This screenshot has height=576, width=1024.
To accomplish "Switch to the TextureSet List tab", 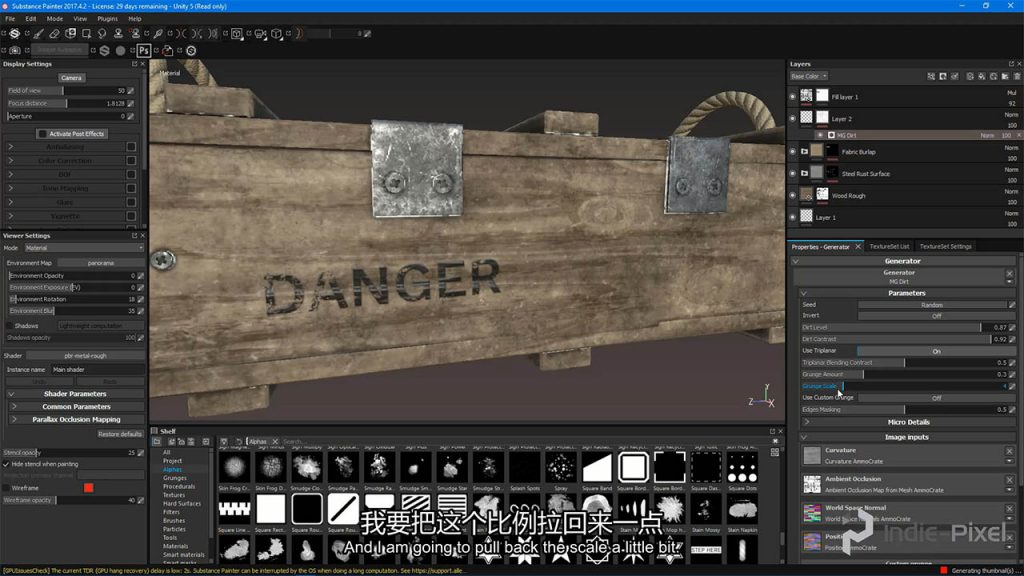I will (x=889, y=247).
